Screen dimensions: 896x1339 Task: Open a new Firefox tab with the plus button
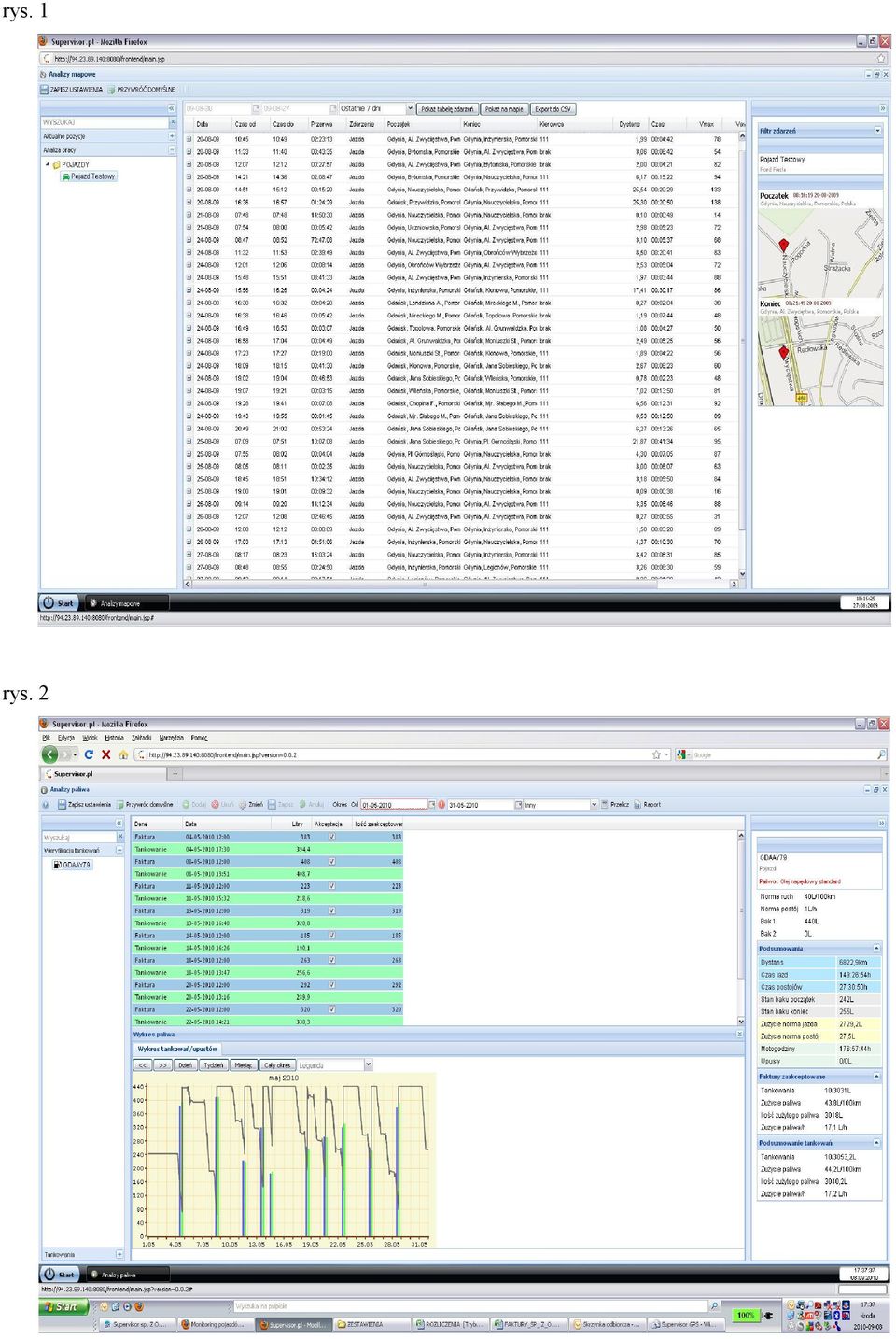tap(175, 774)
